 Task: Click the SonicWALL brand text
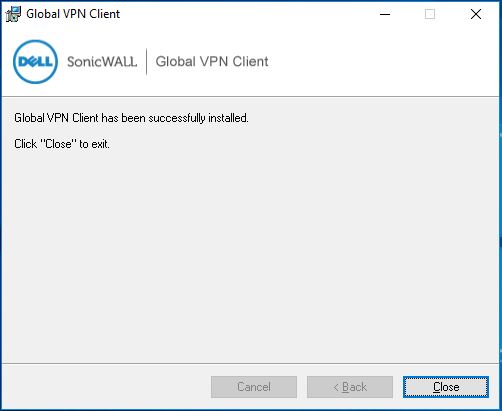pyautogui.click(x=102, y=62)
